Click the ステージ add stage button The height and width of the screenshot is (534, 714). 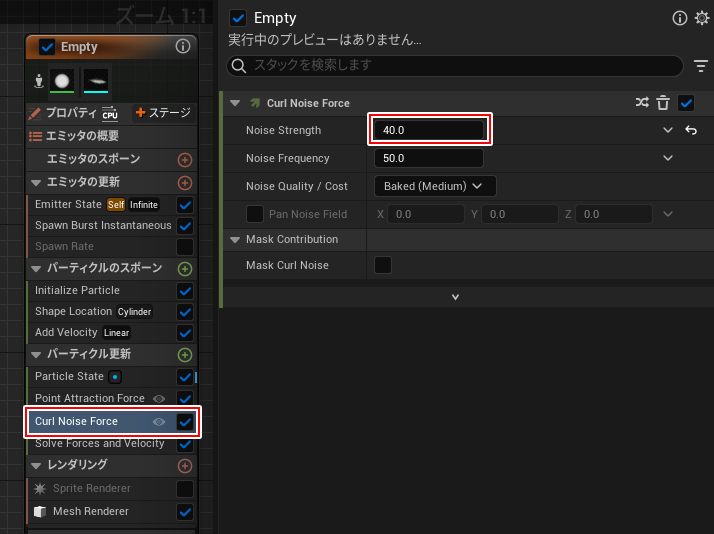[163, 113]
